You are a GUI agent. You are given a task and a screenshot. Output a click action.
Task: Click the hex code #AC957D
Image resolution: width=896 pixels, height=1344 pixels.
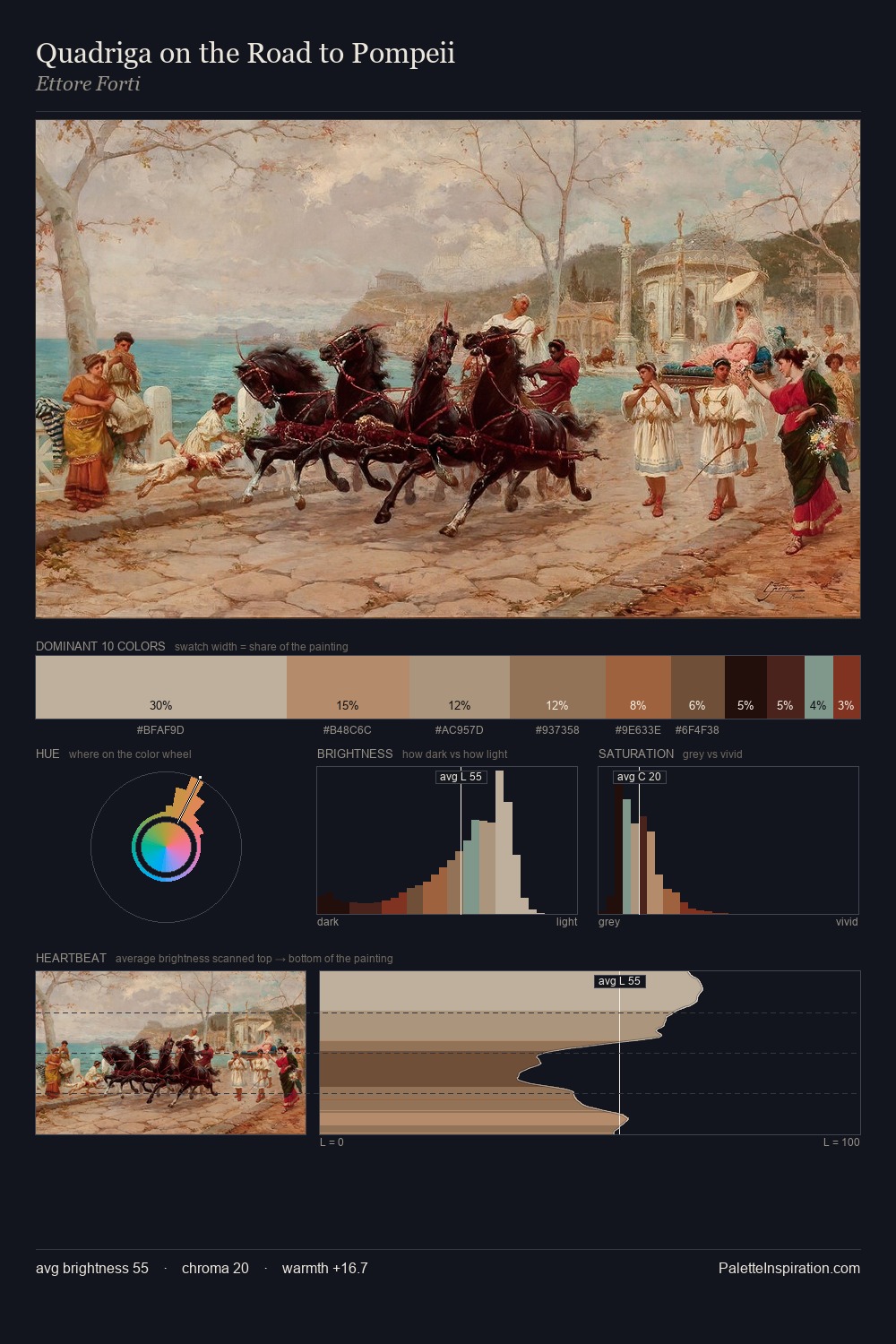pos(460,730)
